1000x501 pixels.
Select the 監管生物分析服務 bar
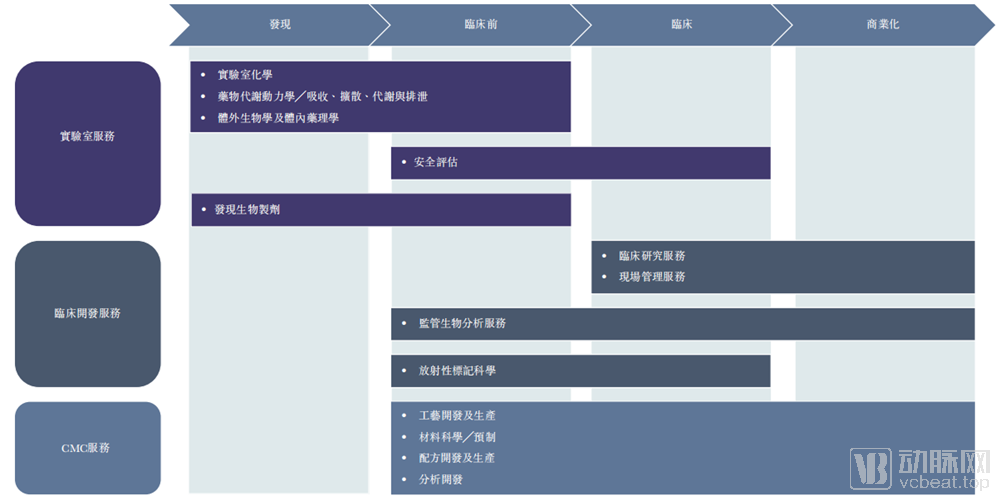click(x=682, y=324)
